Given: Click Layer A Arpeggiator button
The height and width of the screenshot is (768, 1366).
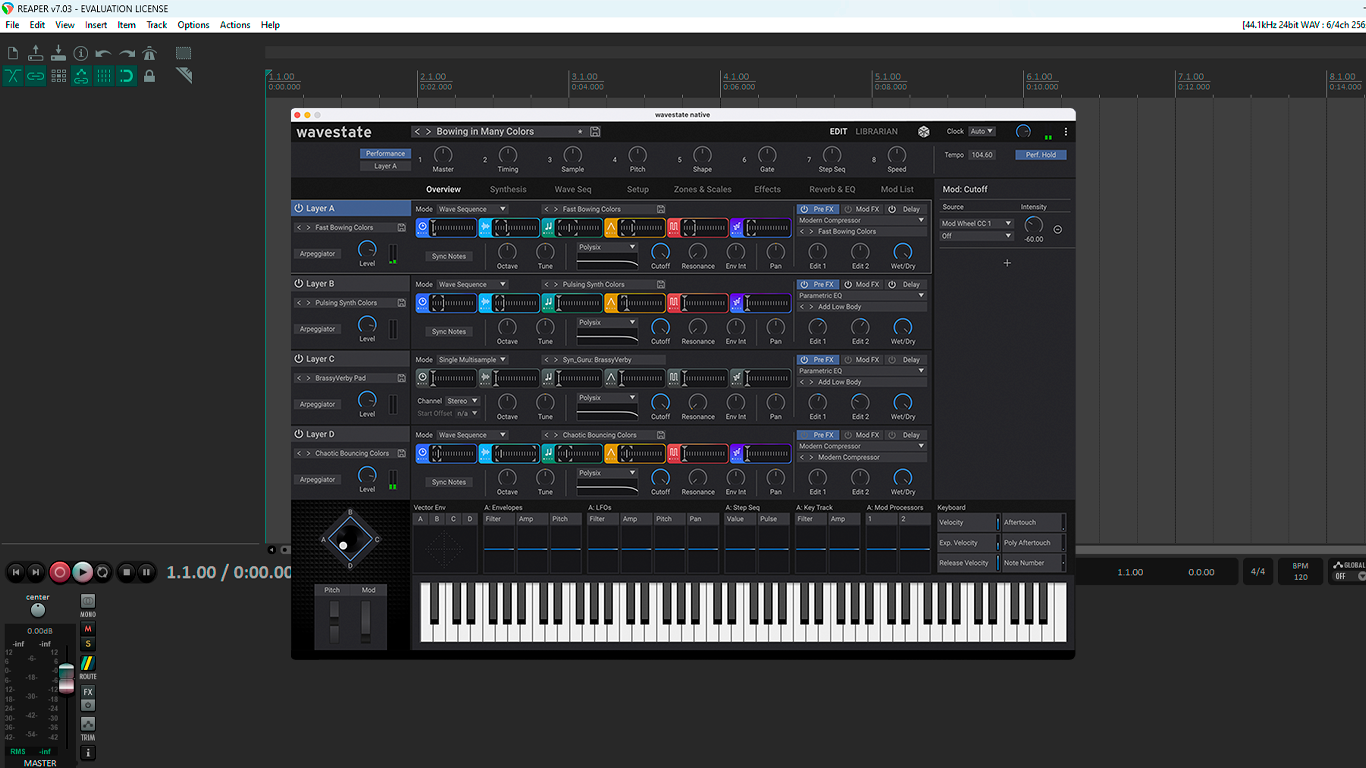Looking at the screenshot, I should click(x=317, y=254).
